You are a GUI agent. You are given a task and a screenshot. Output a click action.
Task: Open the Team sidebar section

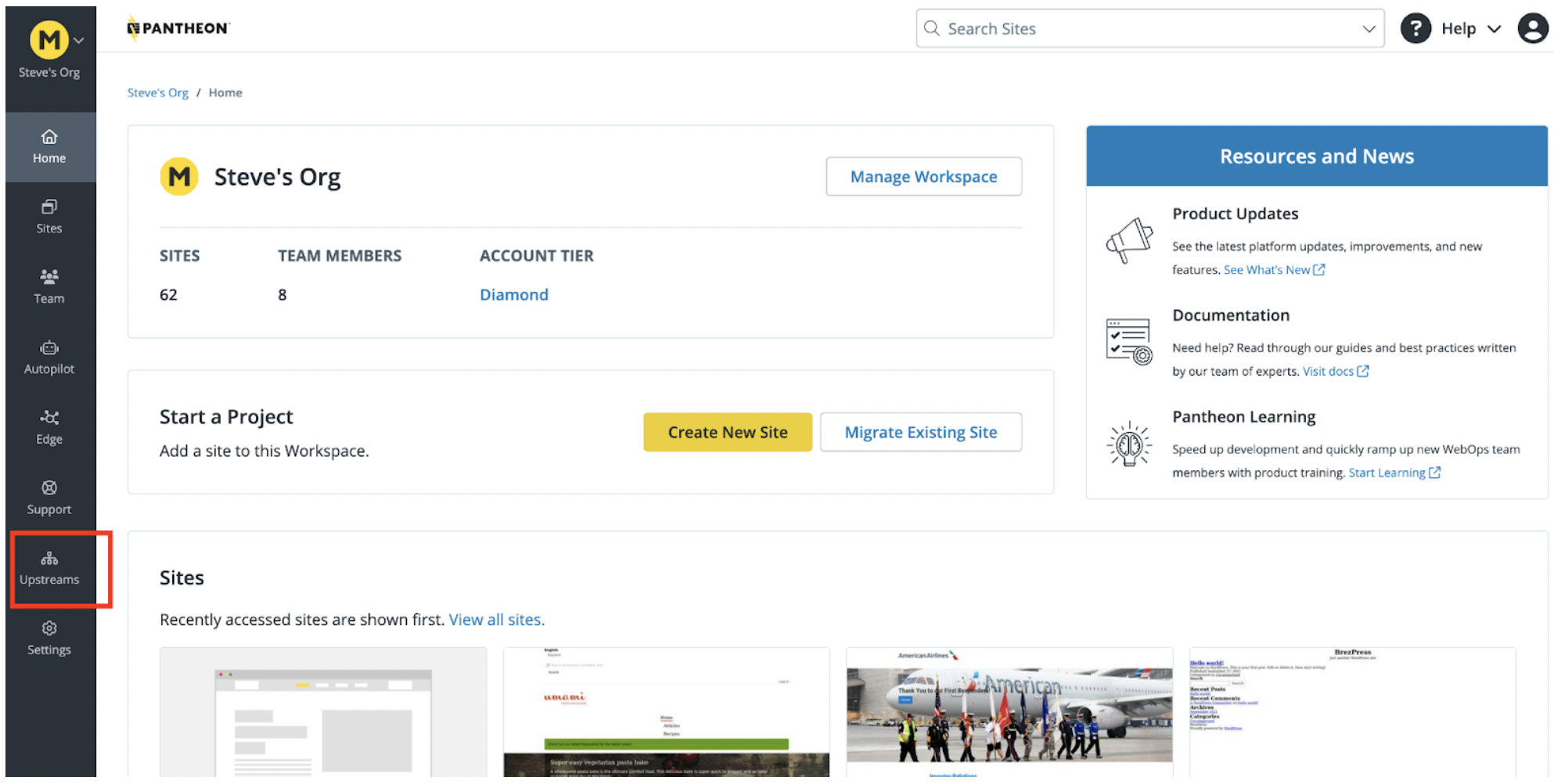tap(49, 286)
